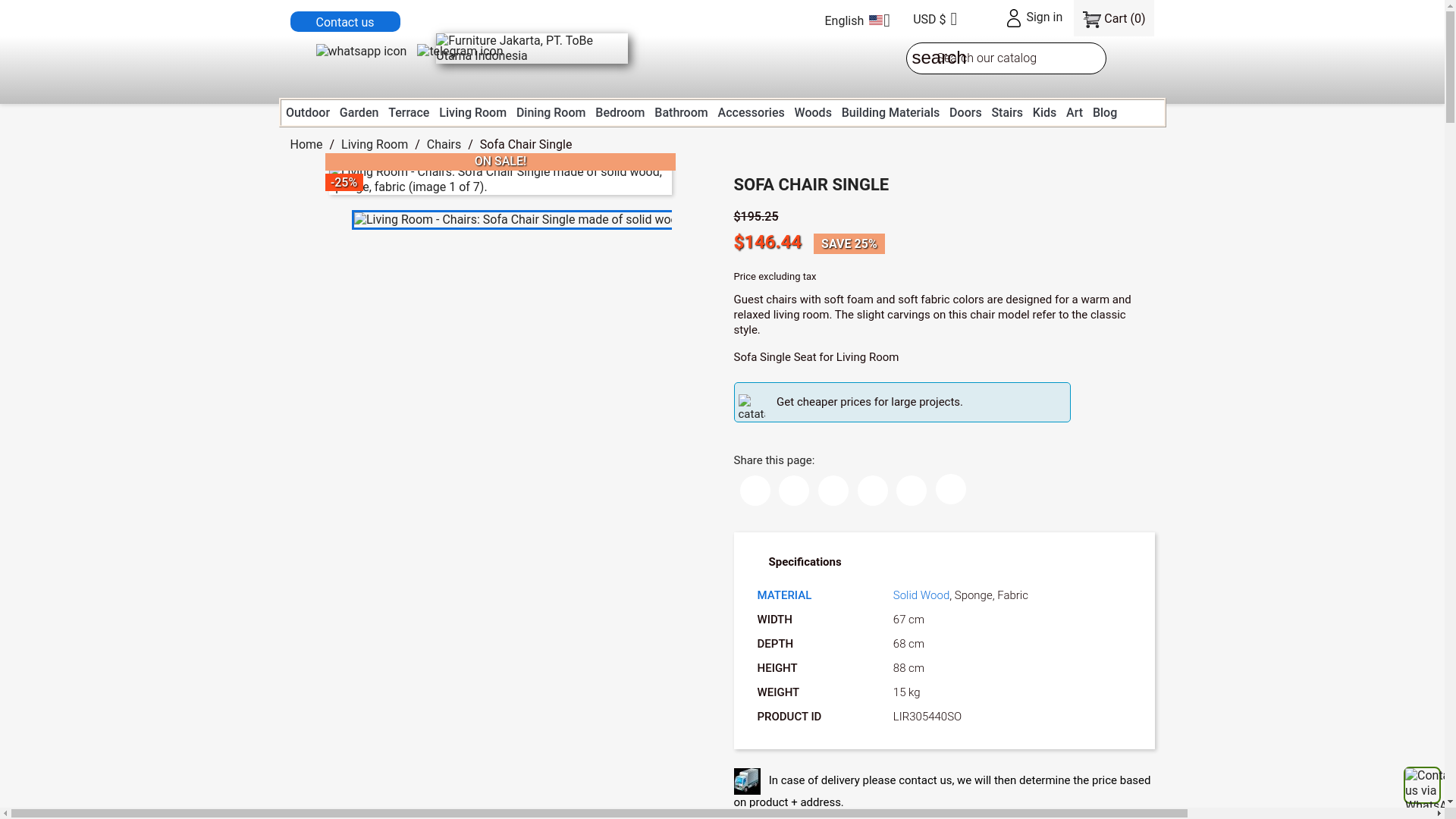Click the search catalog input field

click(x=1016, y=58)
